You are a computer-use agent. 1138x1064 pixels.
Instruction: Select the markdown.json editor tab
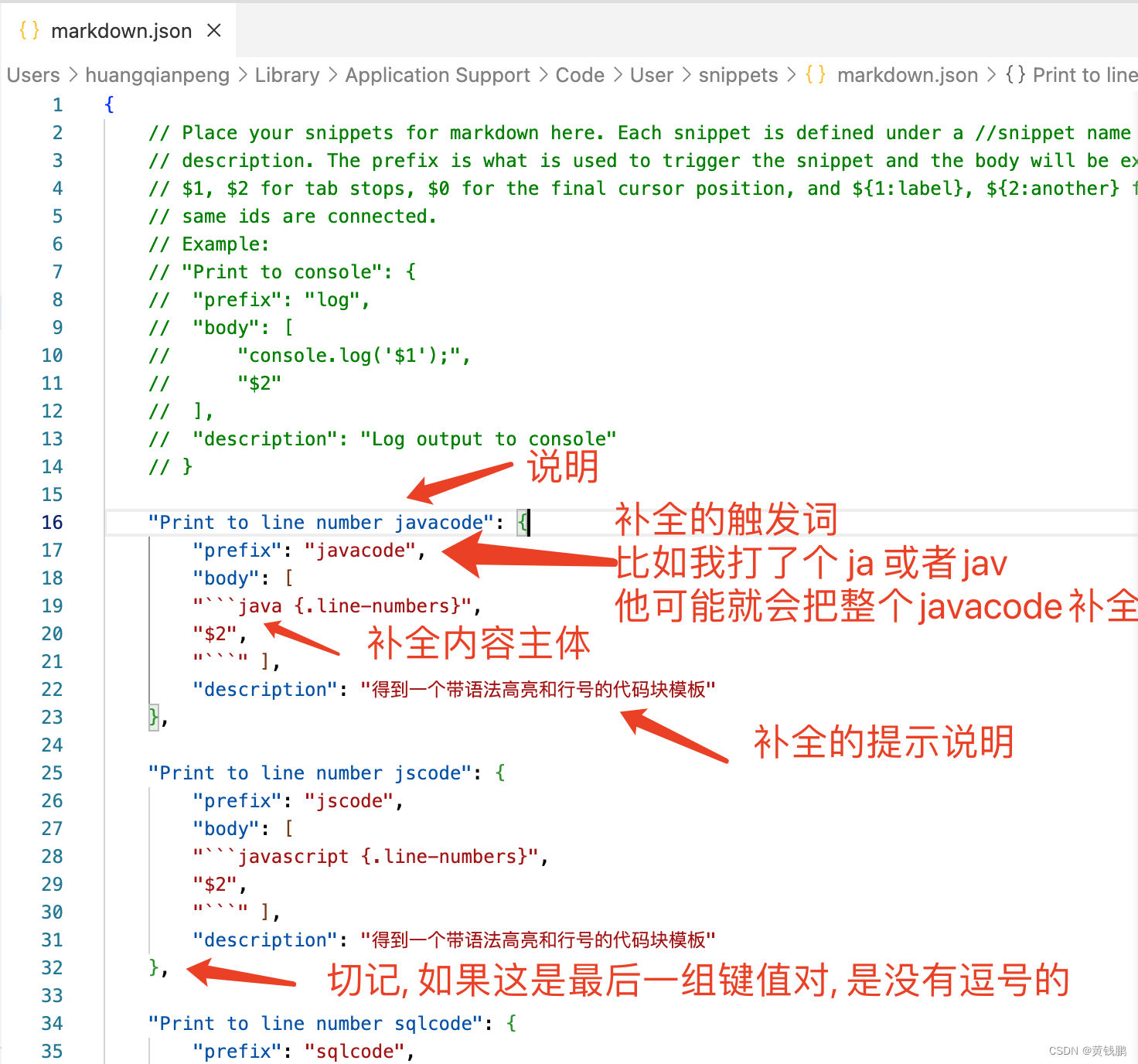point(118,31)
